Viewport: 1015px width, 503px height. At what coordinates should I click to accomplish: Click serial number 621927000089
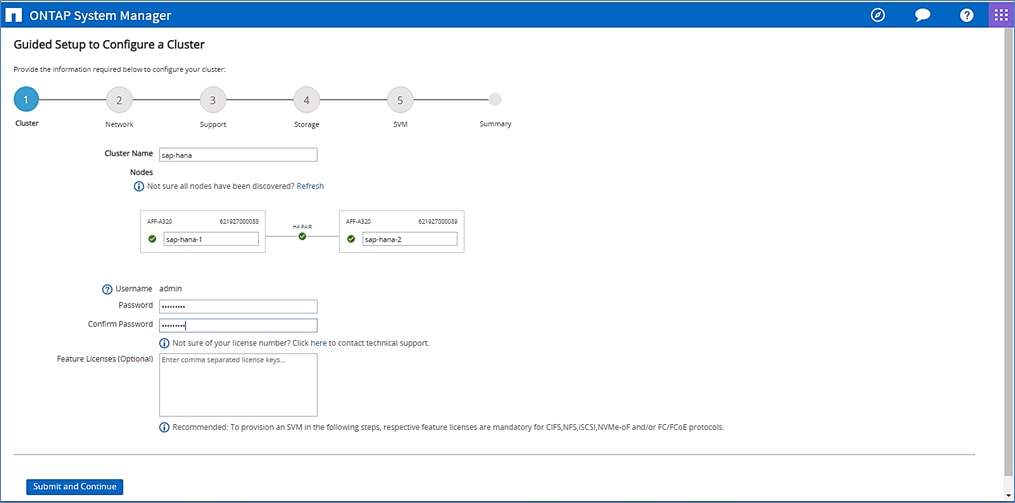438,221
